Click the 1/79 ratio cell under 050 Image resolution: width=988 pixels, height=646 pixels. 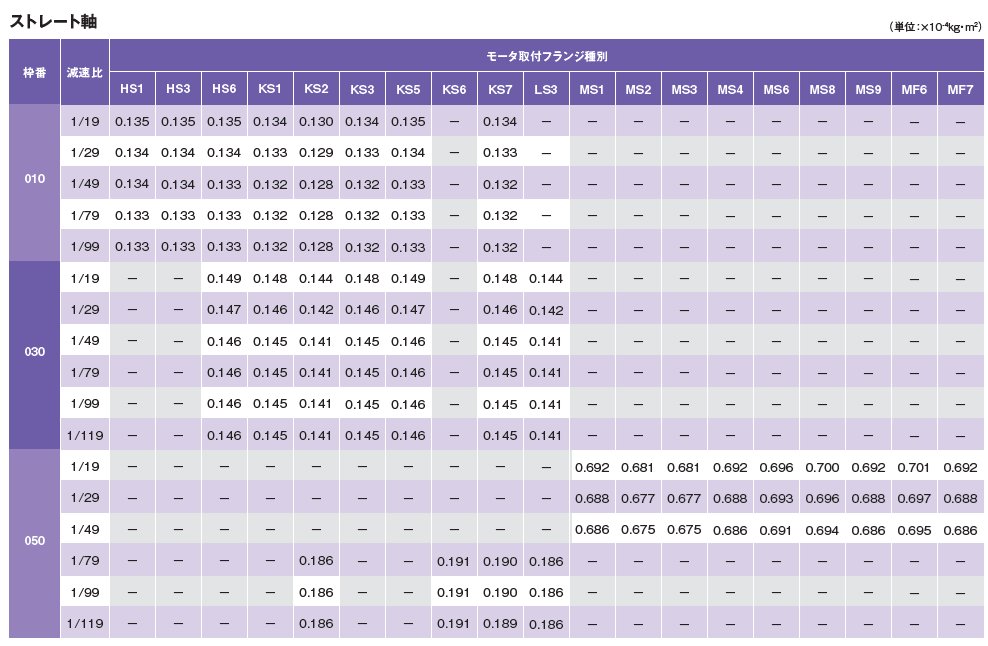(x=85, y=561)
